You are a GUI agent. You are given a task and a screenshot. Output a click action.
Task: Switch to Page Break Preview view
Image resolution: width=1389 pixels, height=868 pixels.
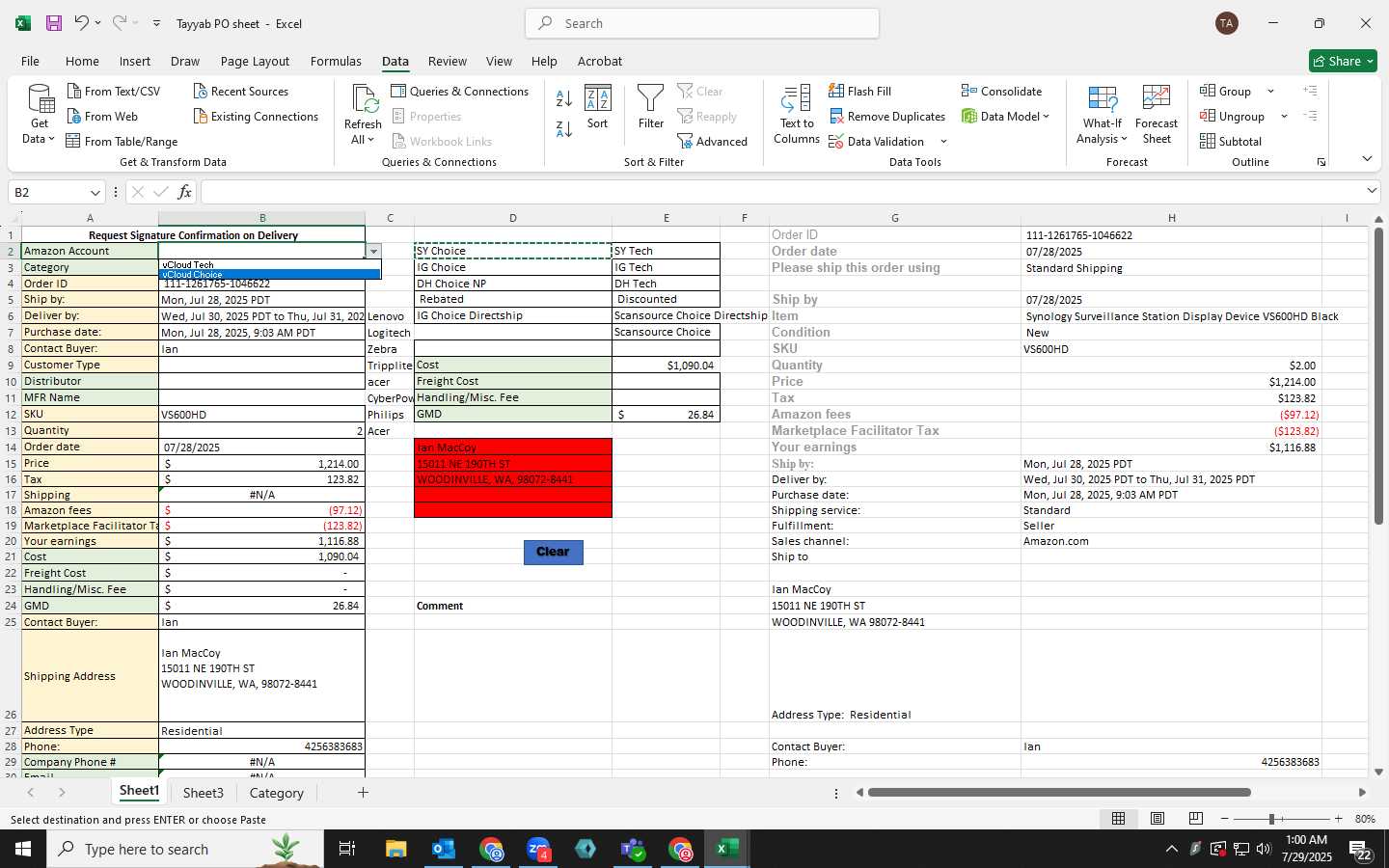(1196, 818)
